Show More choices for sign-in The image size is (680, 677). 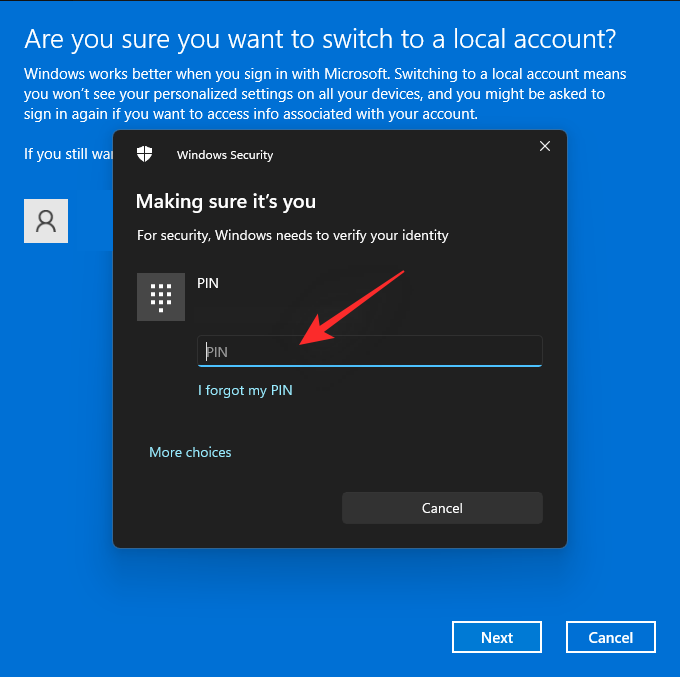[190, 452]
